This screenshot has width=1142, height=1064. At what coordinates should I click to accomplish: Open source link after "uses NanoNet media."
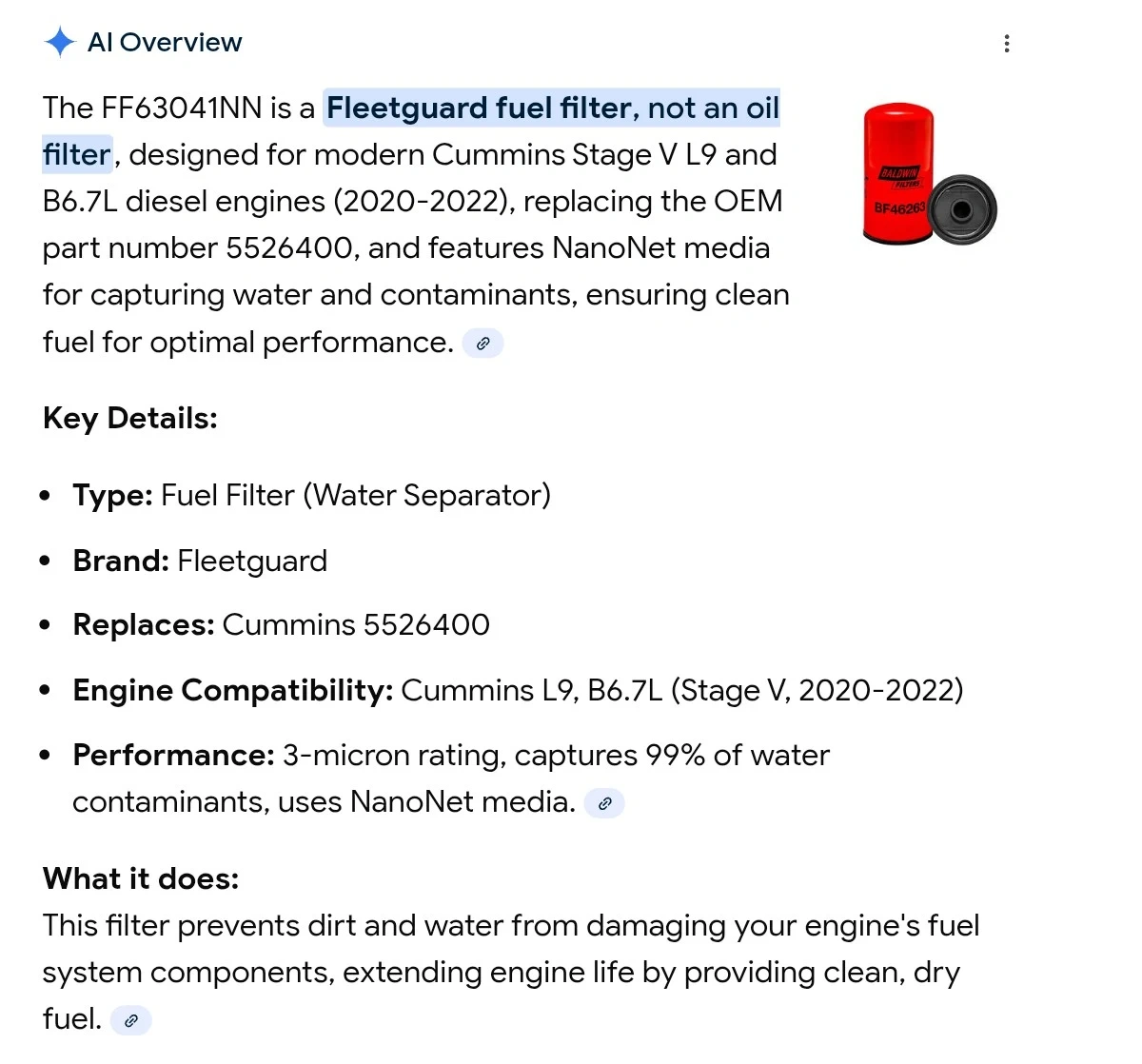[604, 803]
